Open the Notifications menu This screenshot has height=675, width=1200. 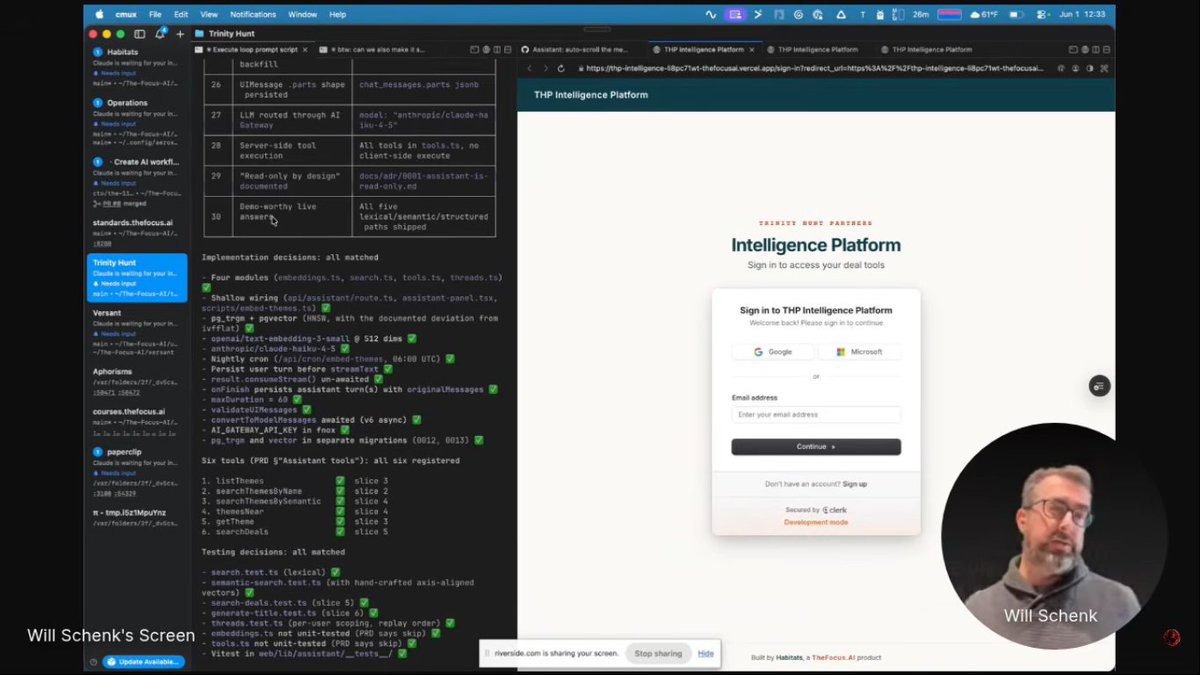(x=253, y=14)
